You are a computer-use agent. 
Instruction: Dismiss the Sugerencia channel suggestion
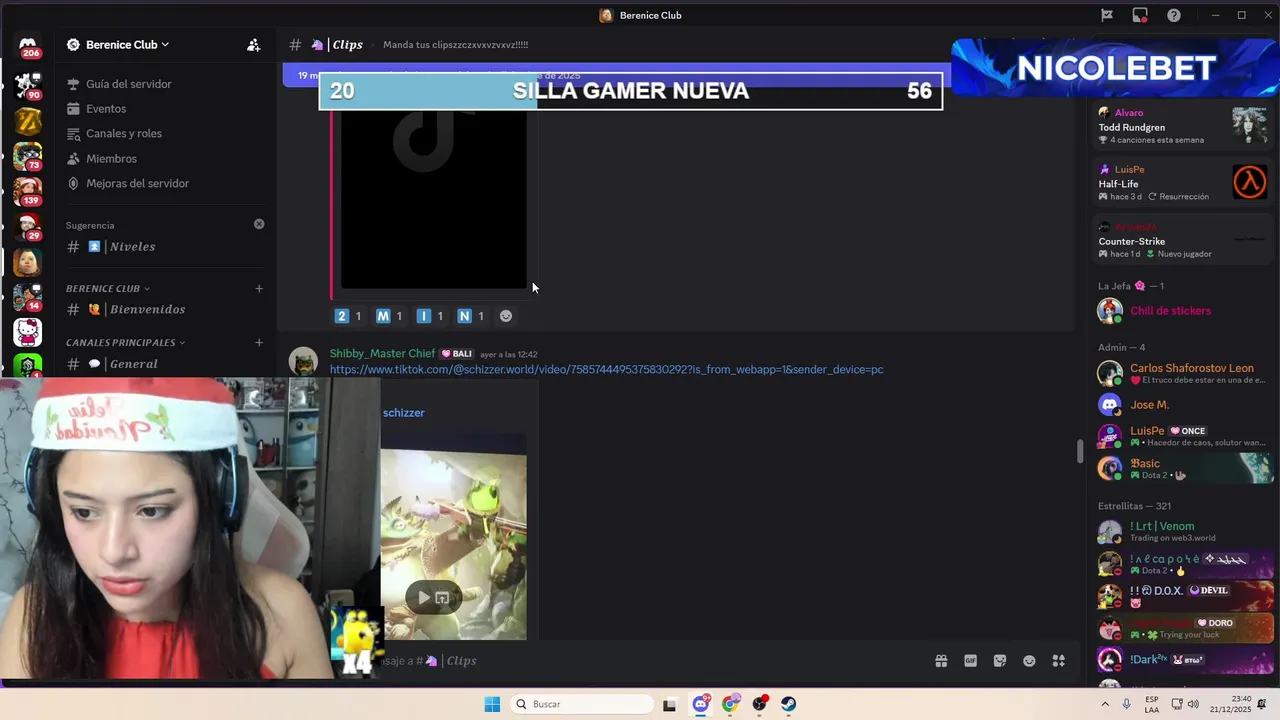(x=259, y=224)
